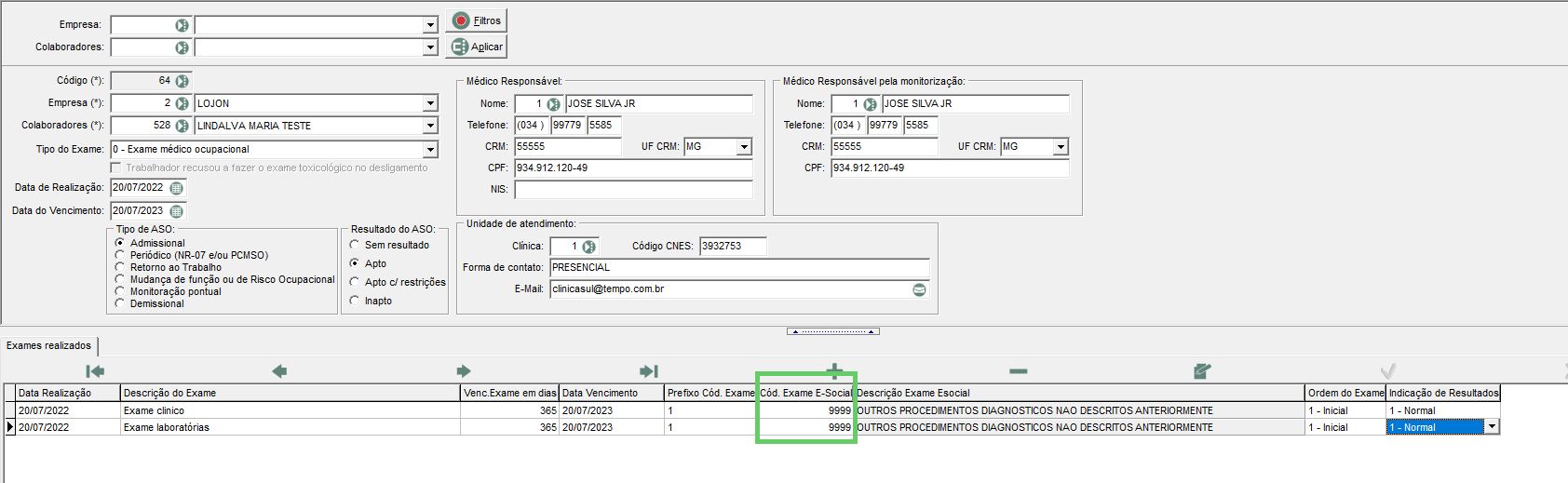The height and width of the screenshot is (483, 1568).
Task: Go to next exam record
Action: 464,371
